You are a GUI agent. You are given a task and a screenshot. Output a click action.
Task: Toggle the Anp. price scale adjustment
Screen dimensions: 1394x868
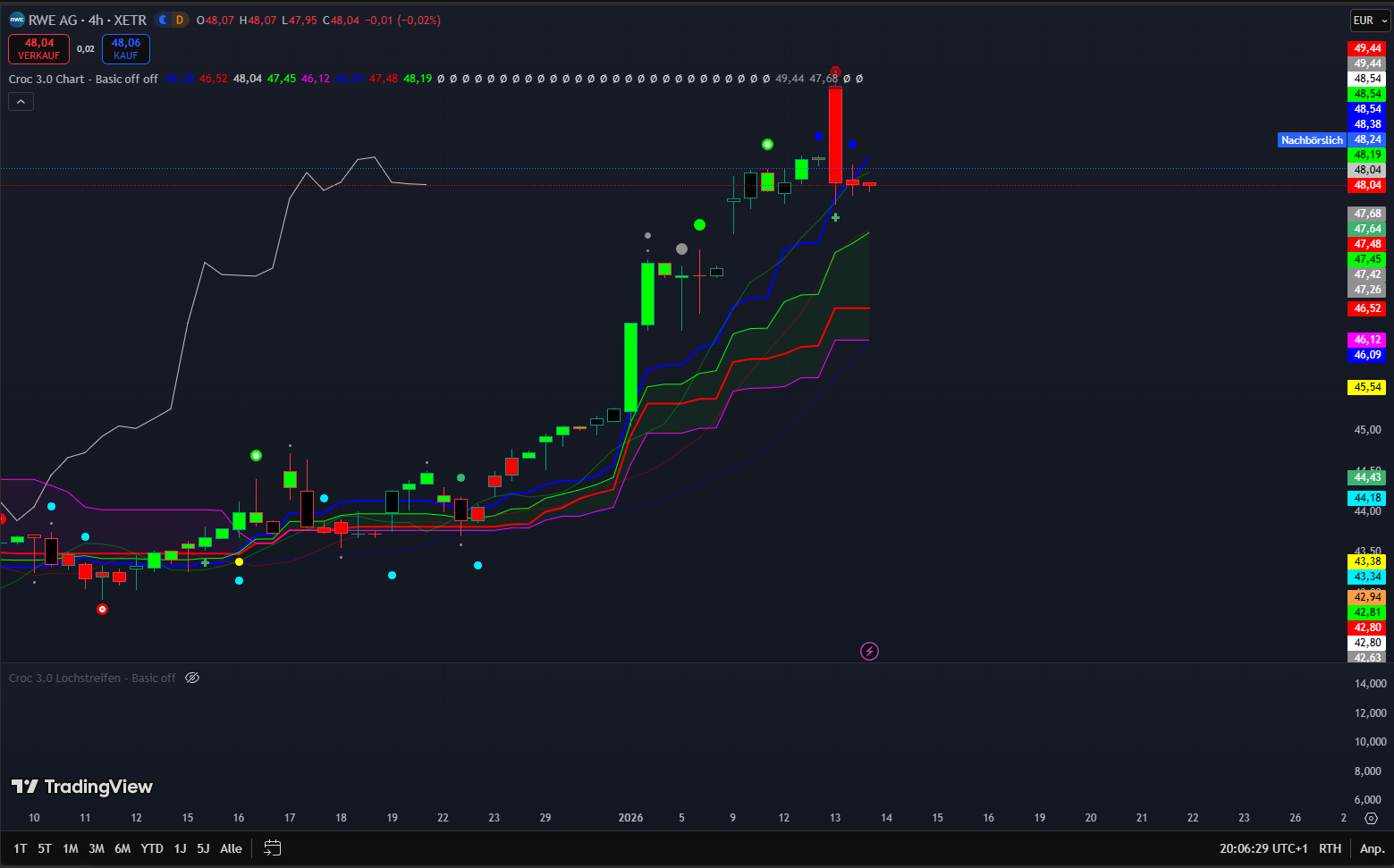pos(1372,848)
